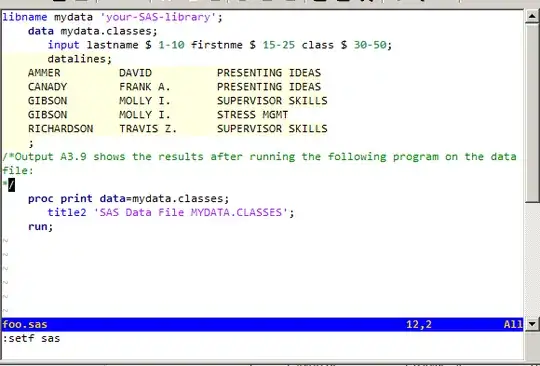Click the 'run;' statement
This screenshot has height=366, width=540.
(41, 227)
